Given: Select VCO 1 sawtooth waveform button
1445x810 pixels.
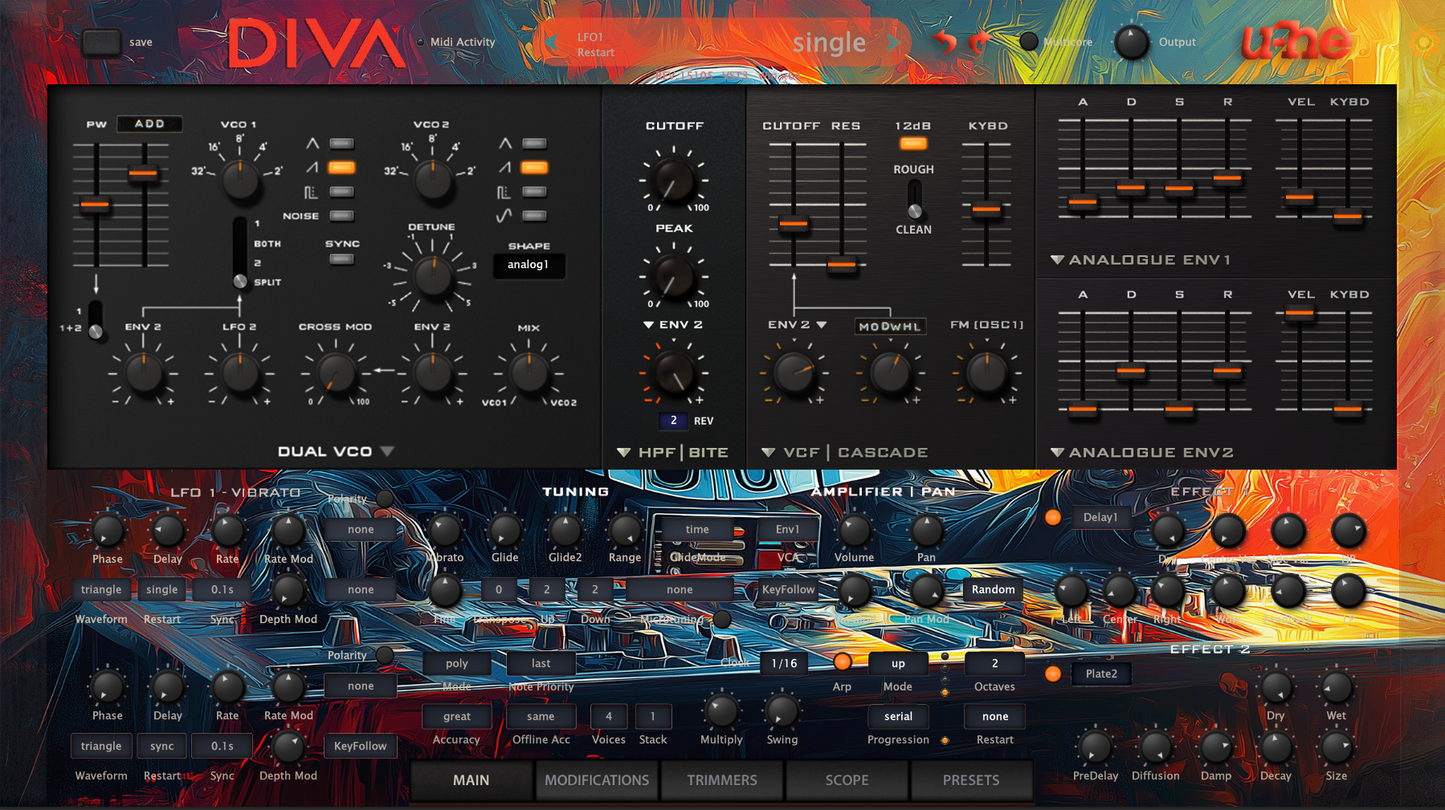Looking at the screenshot, I should tap(341, 167).
